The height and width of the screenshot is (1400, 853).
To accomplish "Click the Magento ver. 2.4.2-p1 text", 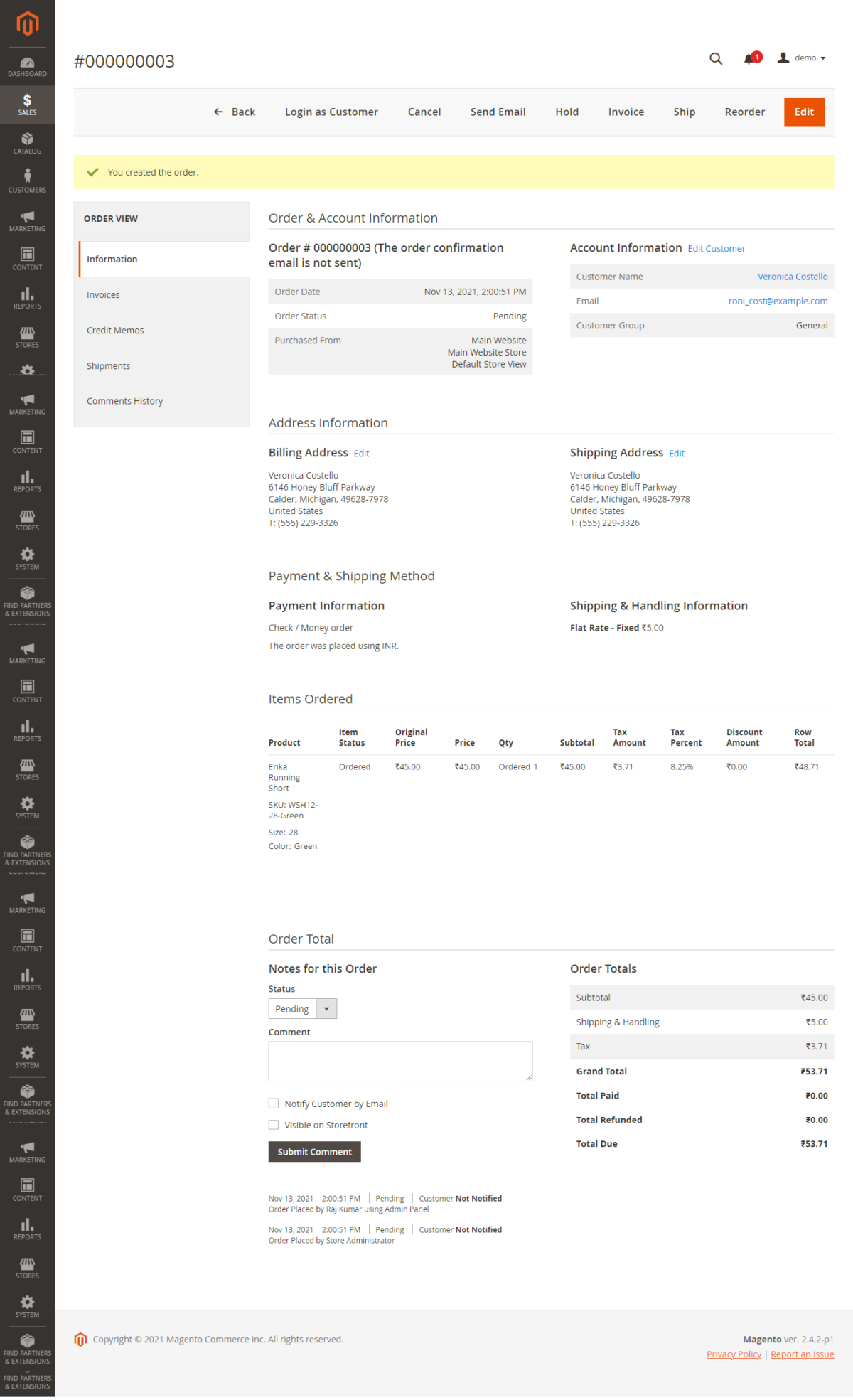I will [788, 1339].
